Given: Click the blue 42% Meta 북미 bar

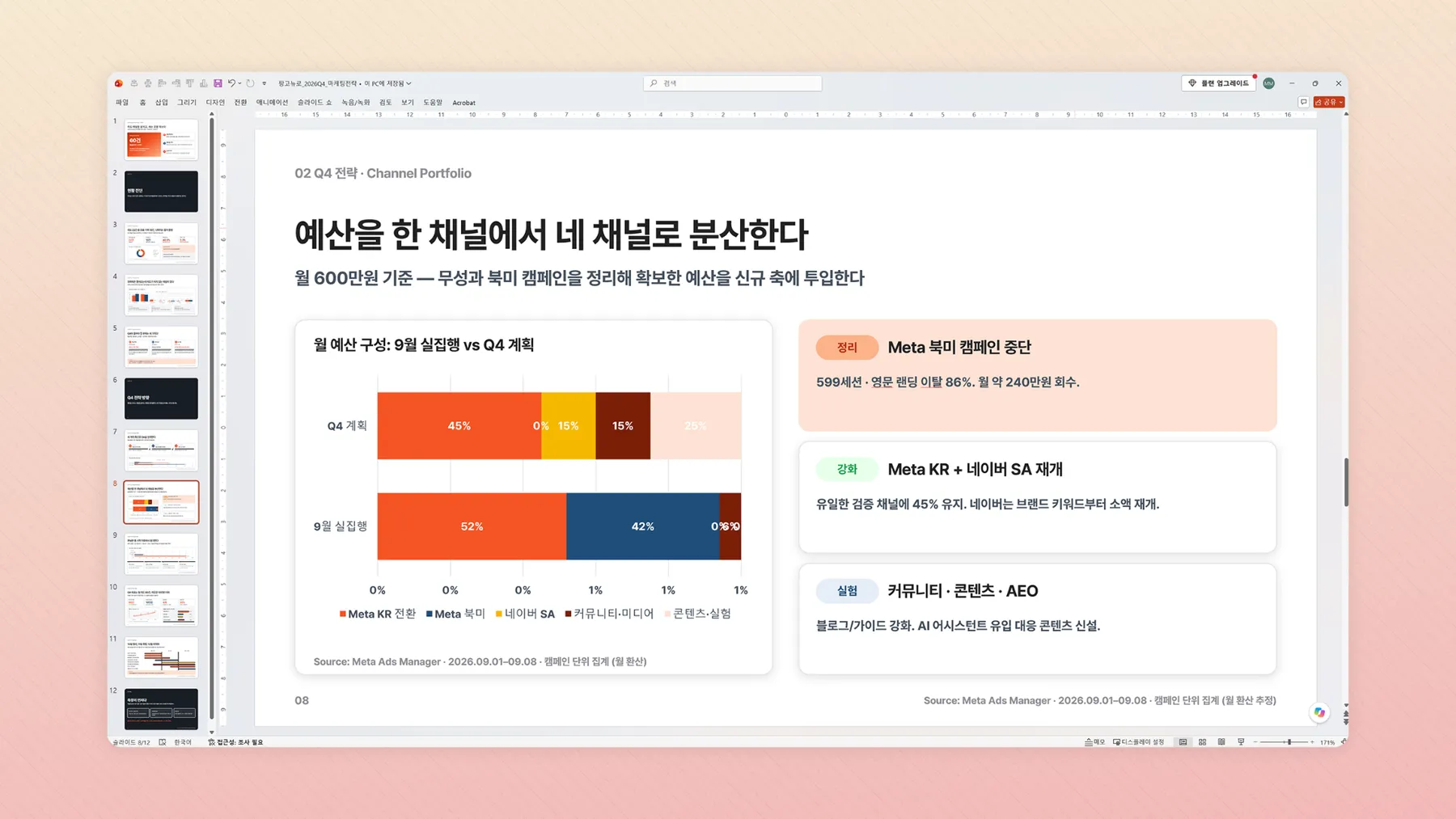Looking at the screenshot, I should tap(643, 526).
